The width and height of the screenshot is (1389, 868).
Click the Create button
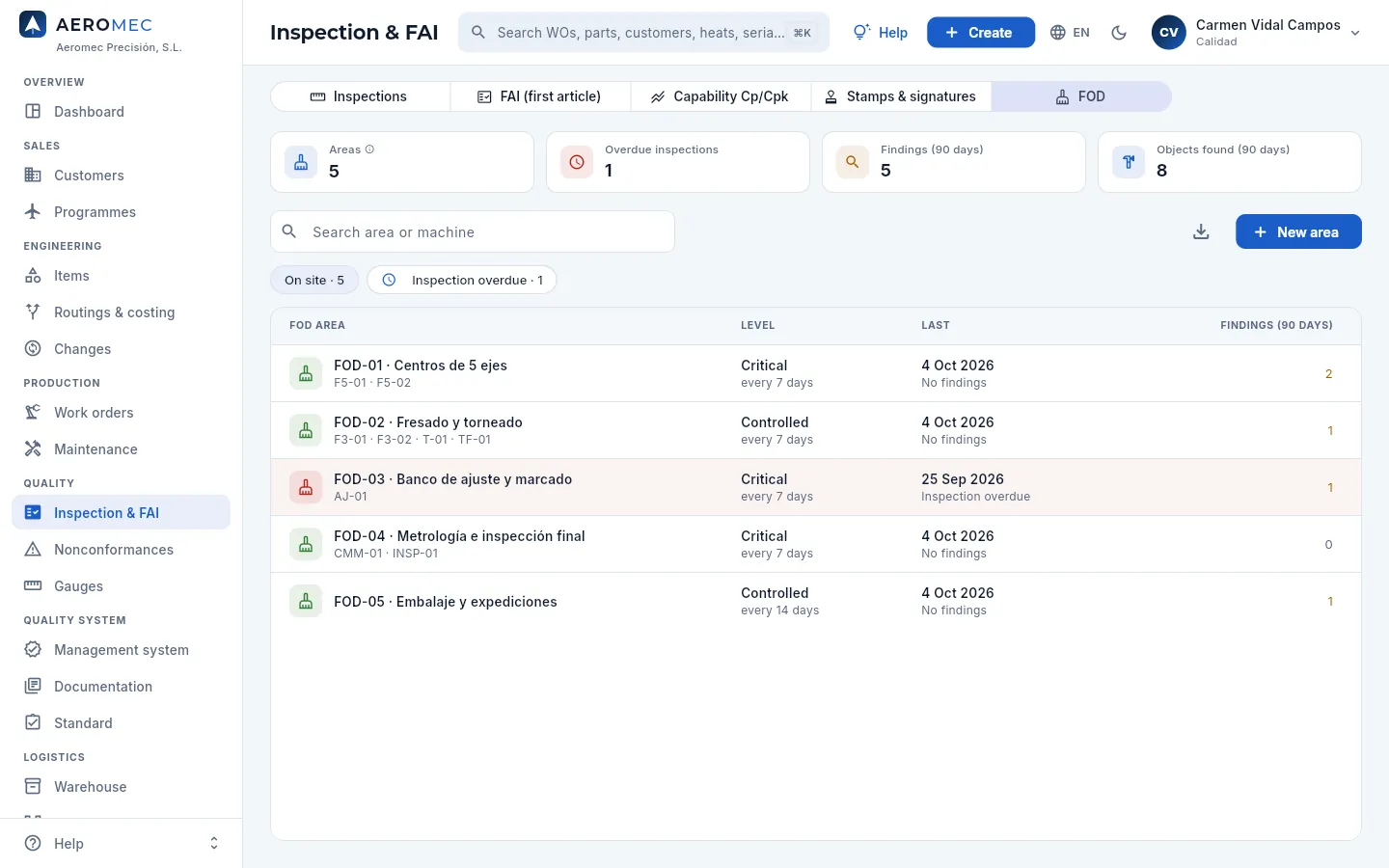980,33
